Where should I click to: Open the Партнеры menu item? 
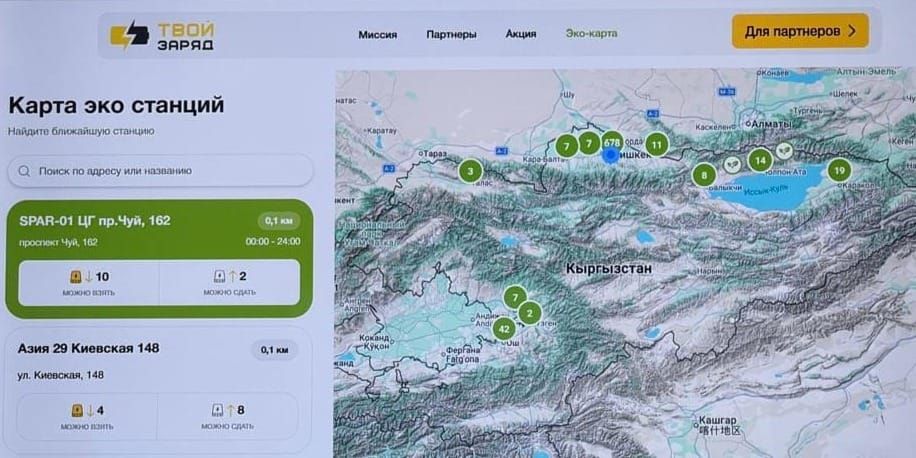tap(451, 34)
